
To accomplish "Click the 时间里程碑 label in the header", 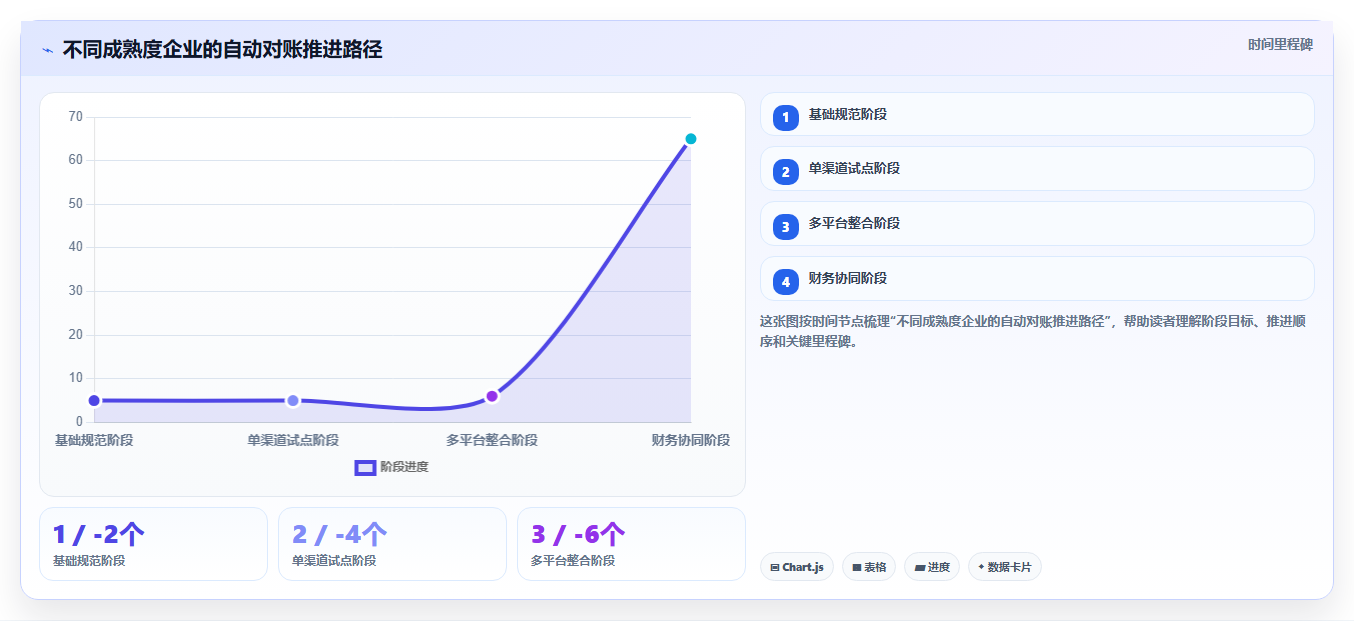I will (1280, 45).
